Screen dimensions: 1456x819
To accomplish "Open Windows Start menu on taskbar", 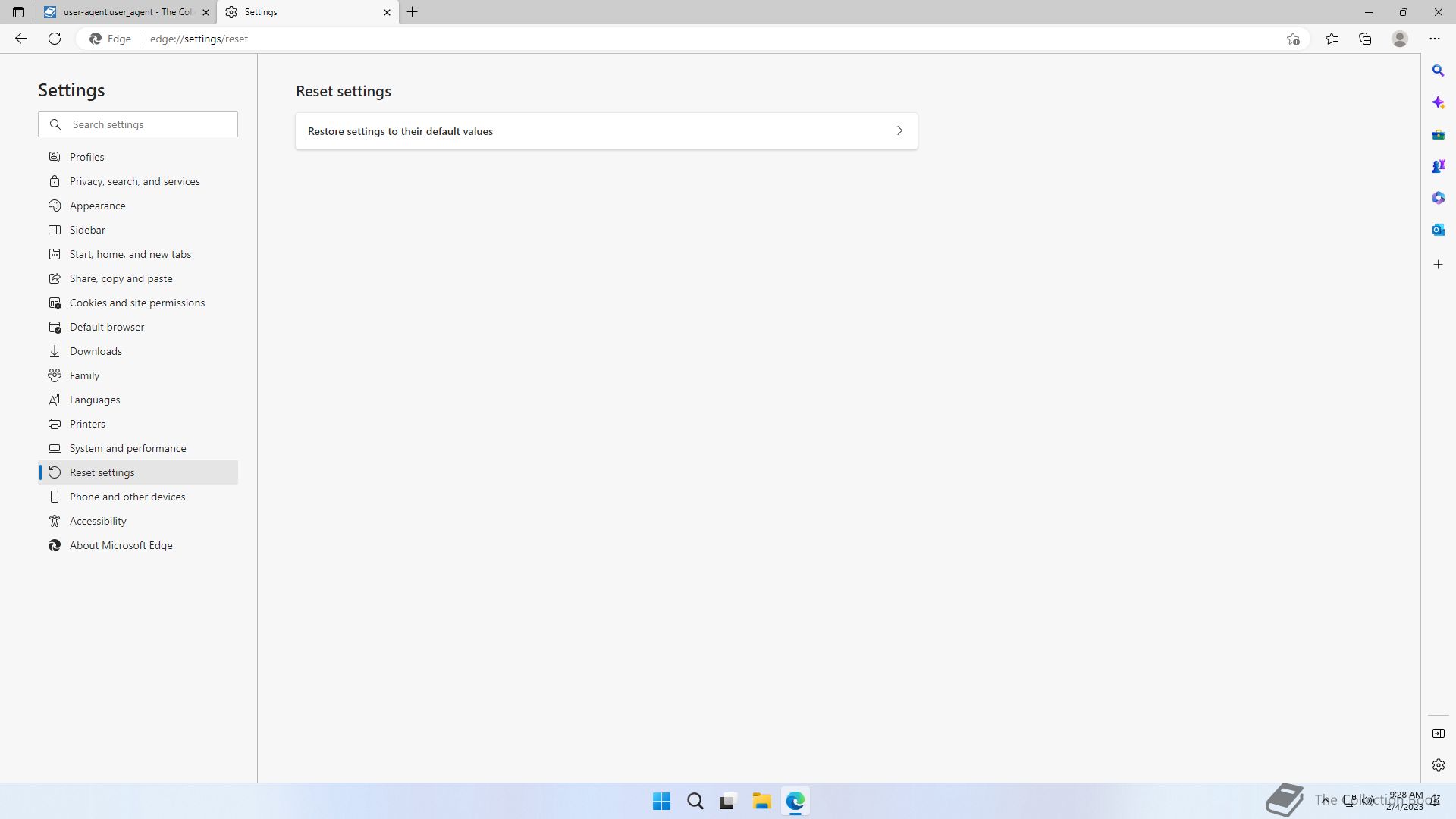I will pyautogui.click(x=661, y=801).
